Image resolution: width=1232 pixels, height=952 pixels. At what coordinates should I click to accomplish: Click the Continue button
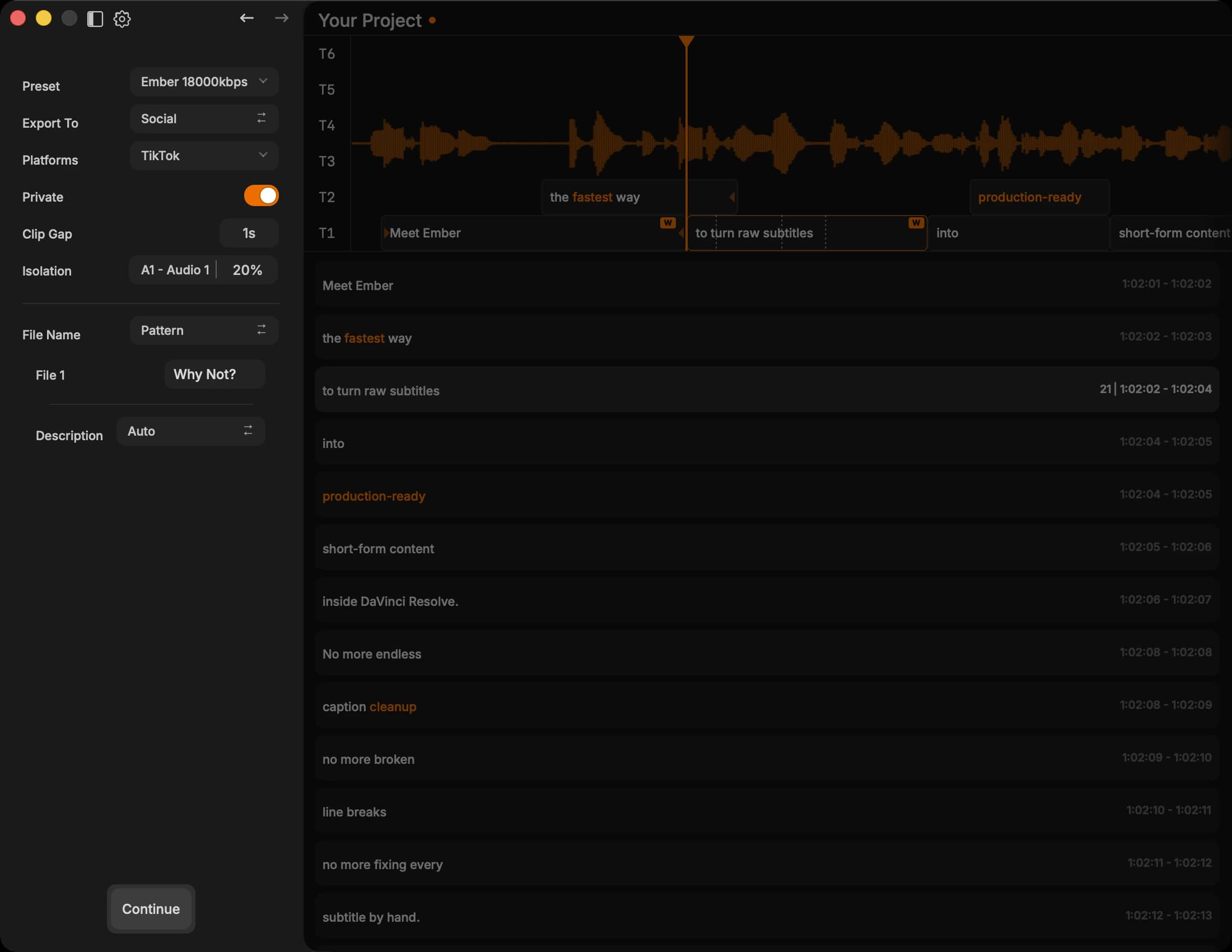[151, 908]
